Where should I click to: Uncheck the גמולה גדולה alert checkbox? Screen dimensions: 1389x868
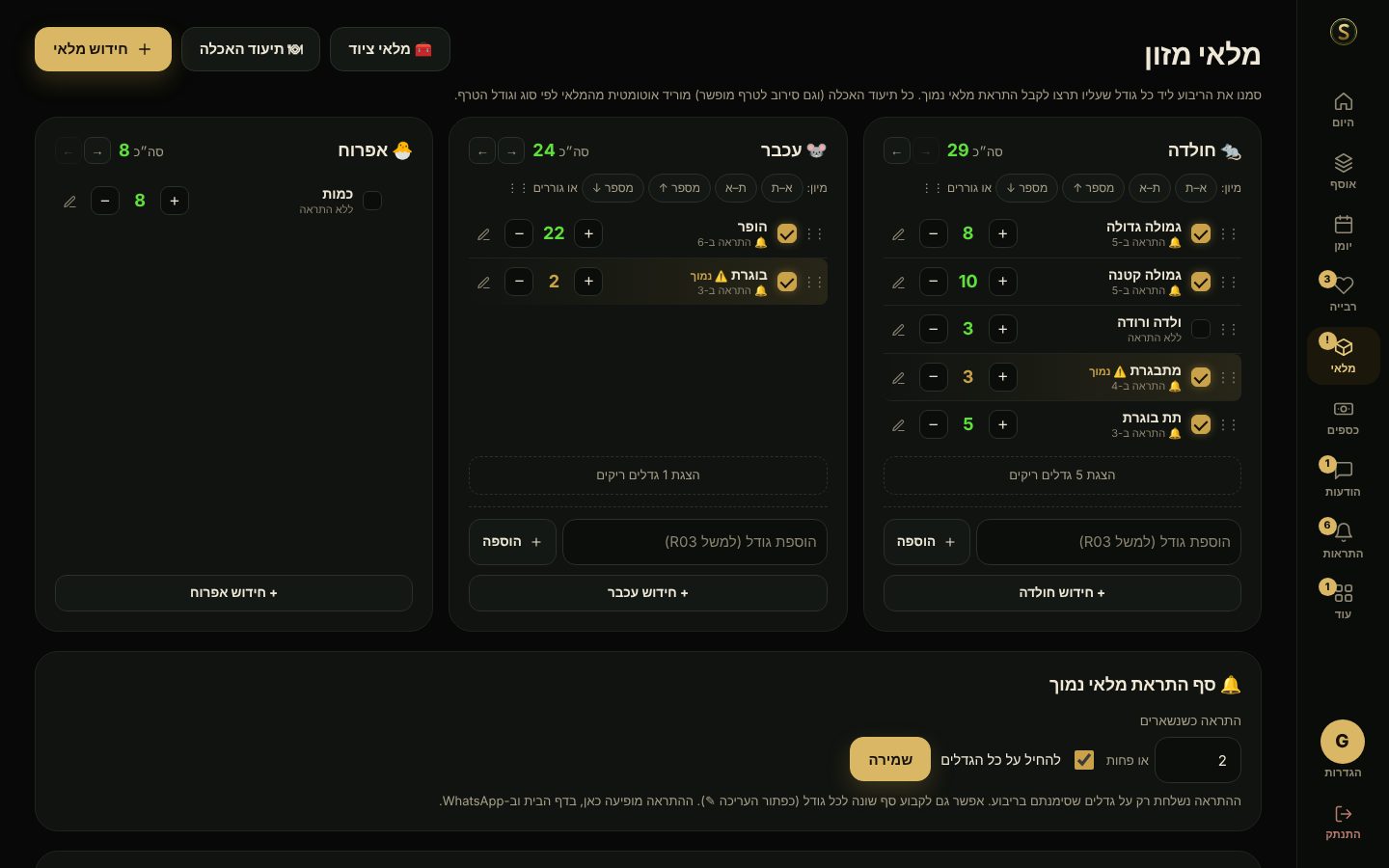coord(1201,234)
